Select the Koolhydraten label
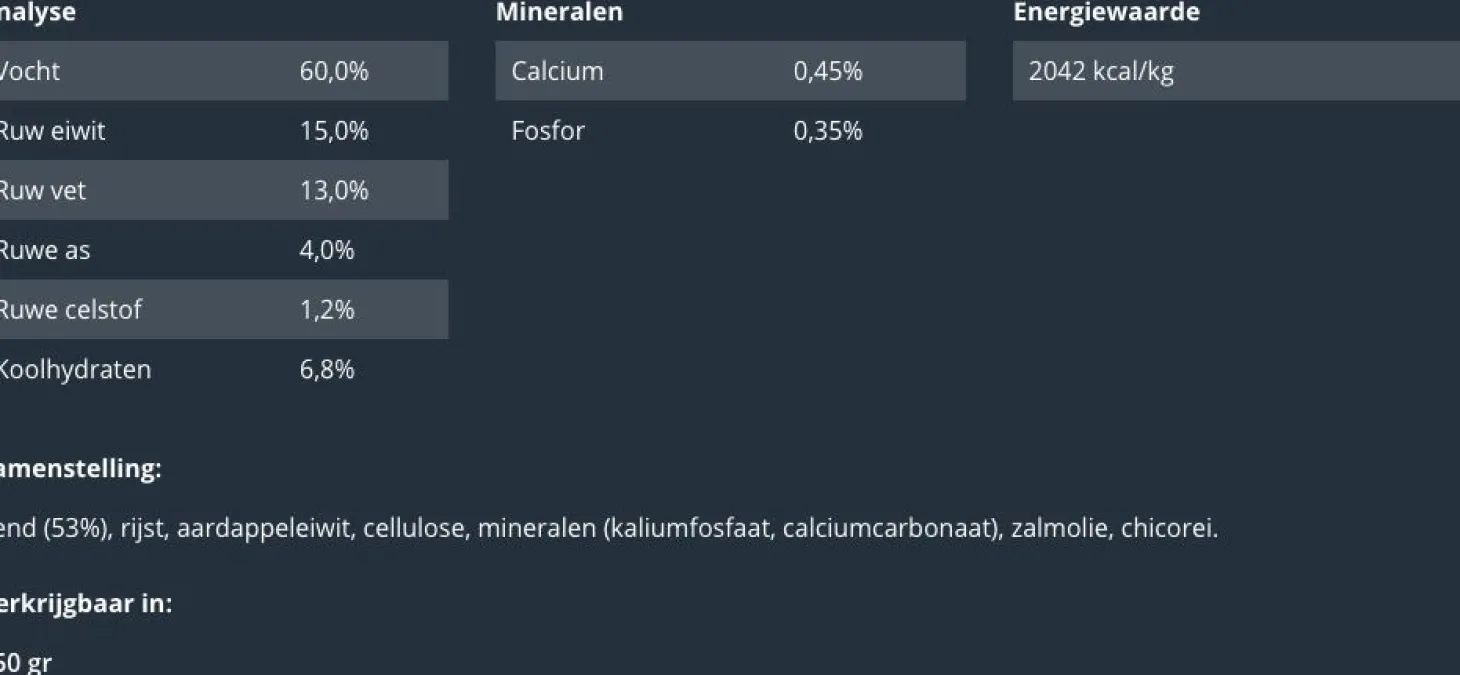The height and width of the screenshot is (675, 1460). click(x=75, y=370)
